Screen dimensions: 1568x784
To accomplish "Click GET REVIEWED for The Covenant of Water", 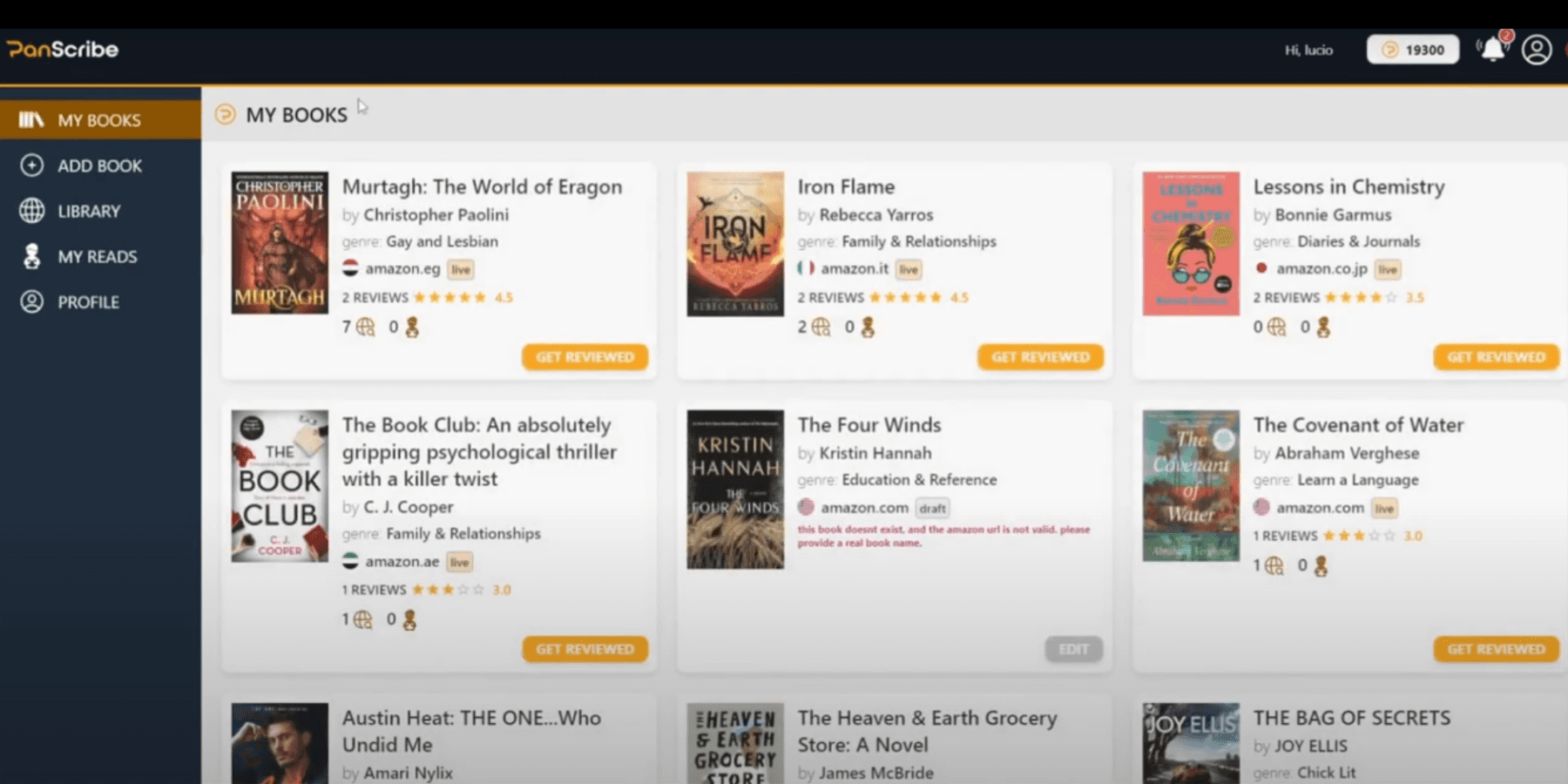I will [1496, 649].
